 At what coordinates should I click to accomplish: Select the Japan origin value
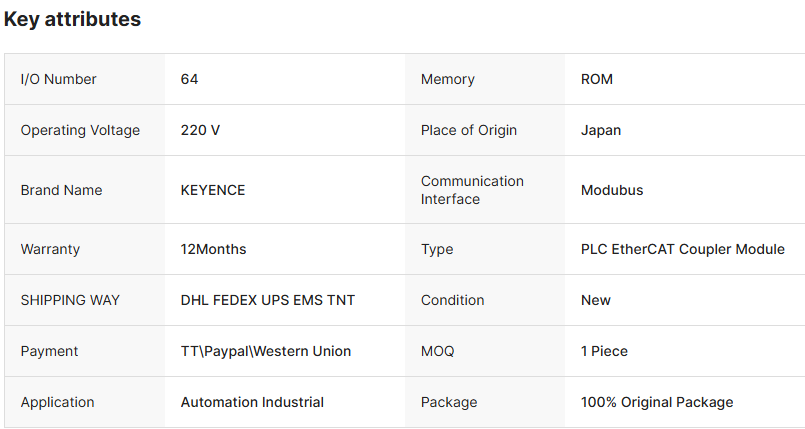(600, 130)
